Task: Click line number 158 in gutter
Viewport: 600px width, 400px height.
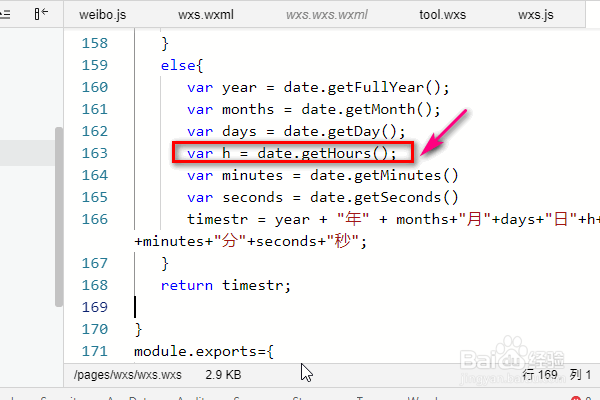Action: tap(95, 43)
